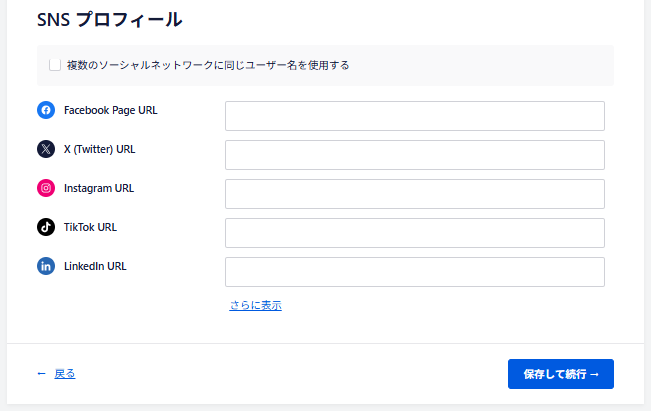Expand more networks with さらに表示 link

point(255,305)
